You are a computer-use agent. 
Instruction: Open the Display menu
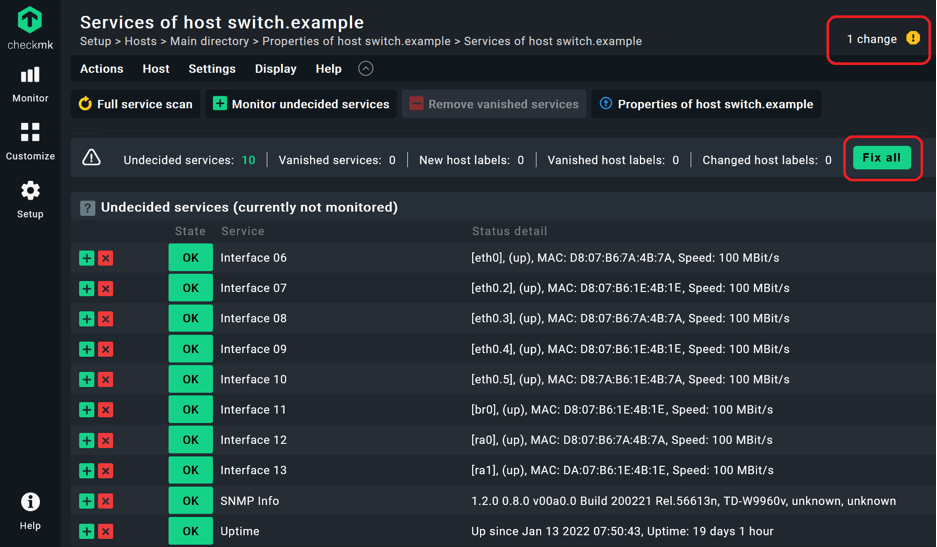pos(275,69)
